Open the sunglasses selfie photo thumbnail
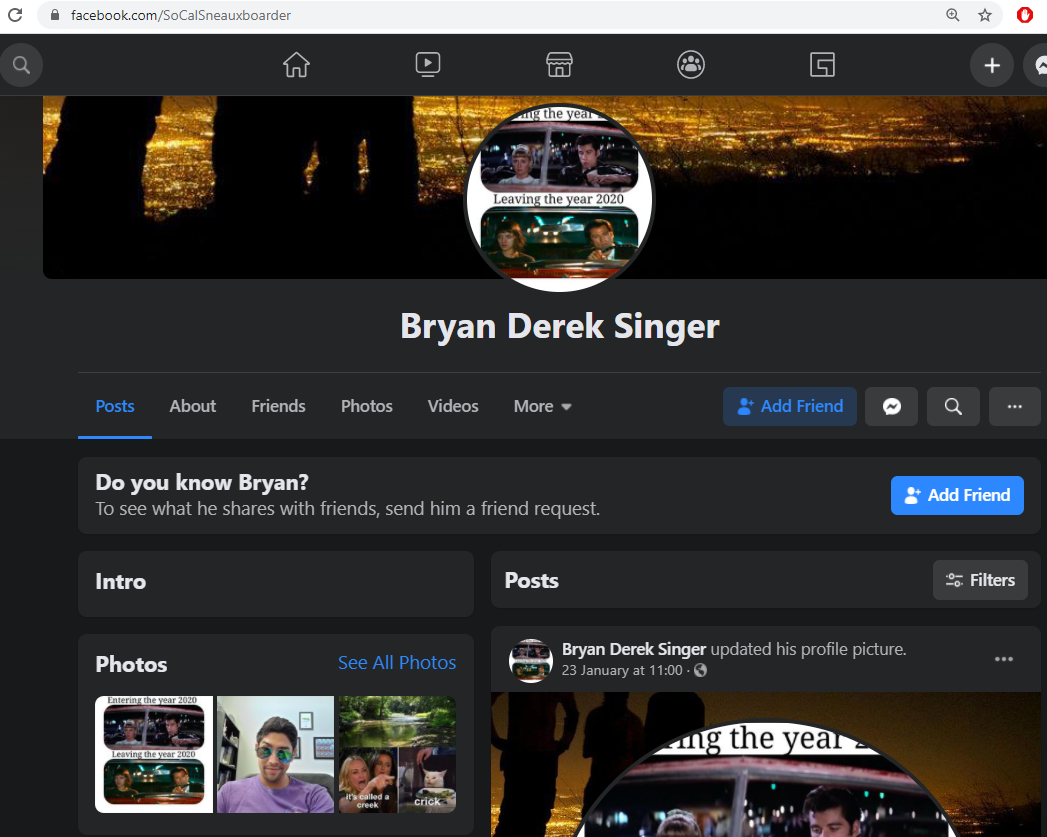Image resolution: width=1047 pixels, height=837 pixels. pos(276,754)
